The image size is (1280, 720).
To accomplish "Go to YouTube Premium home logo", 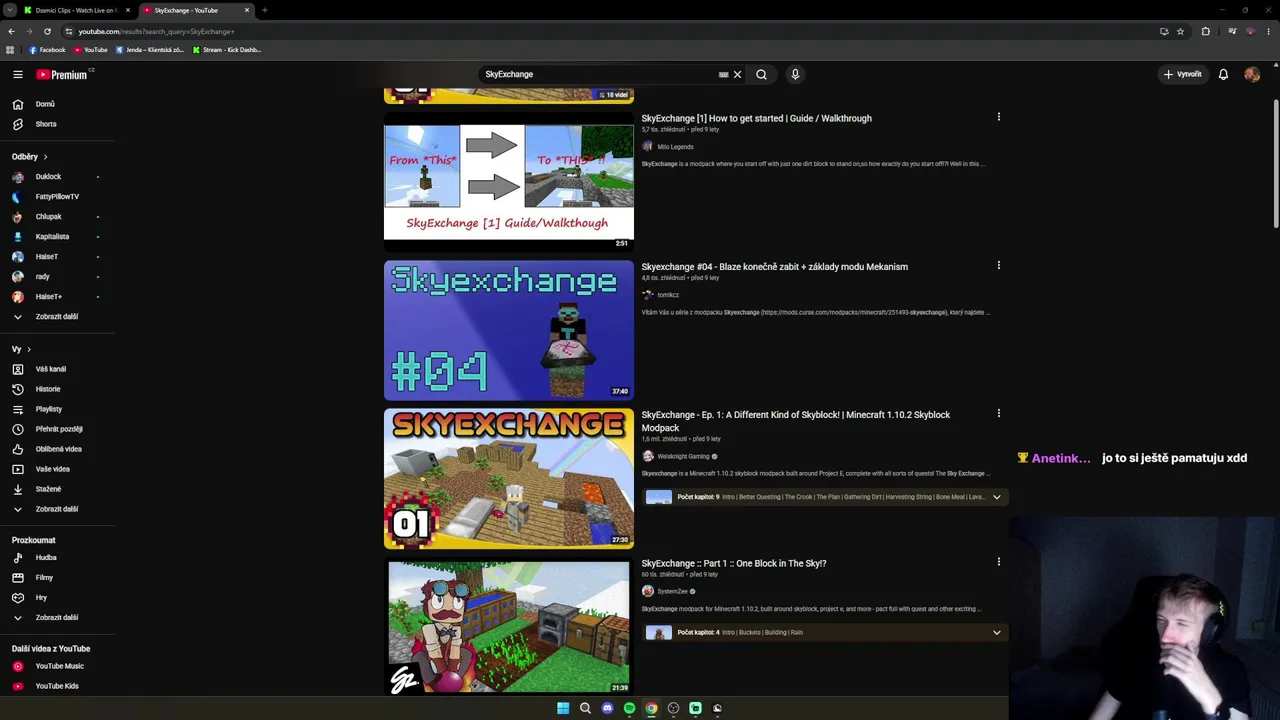I will point(62,75).
